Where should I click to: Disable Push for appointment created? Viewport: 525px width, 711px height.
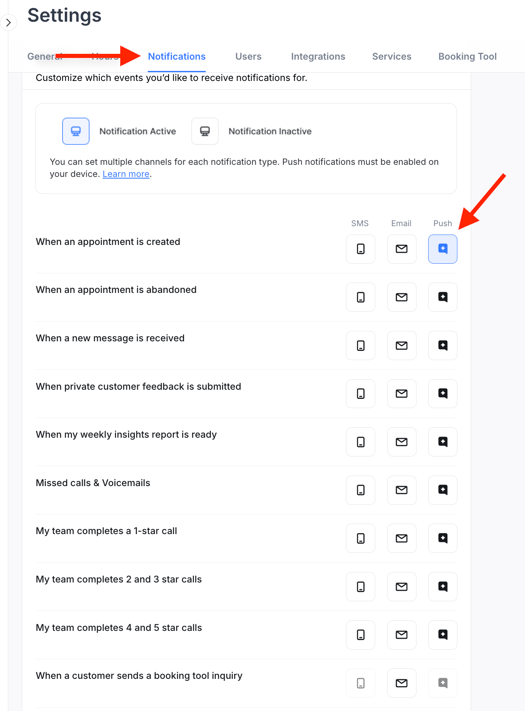click(x=443, y=249)
